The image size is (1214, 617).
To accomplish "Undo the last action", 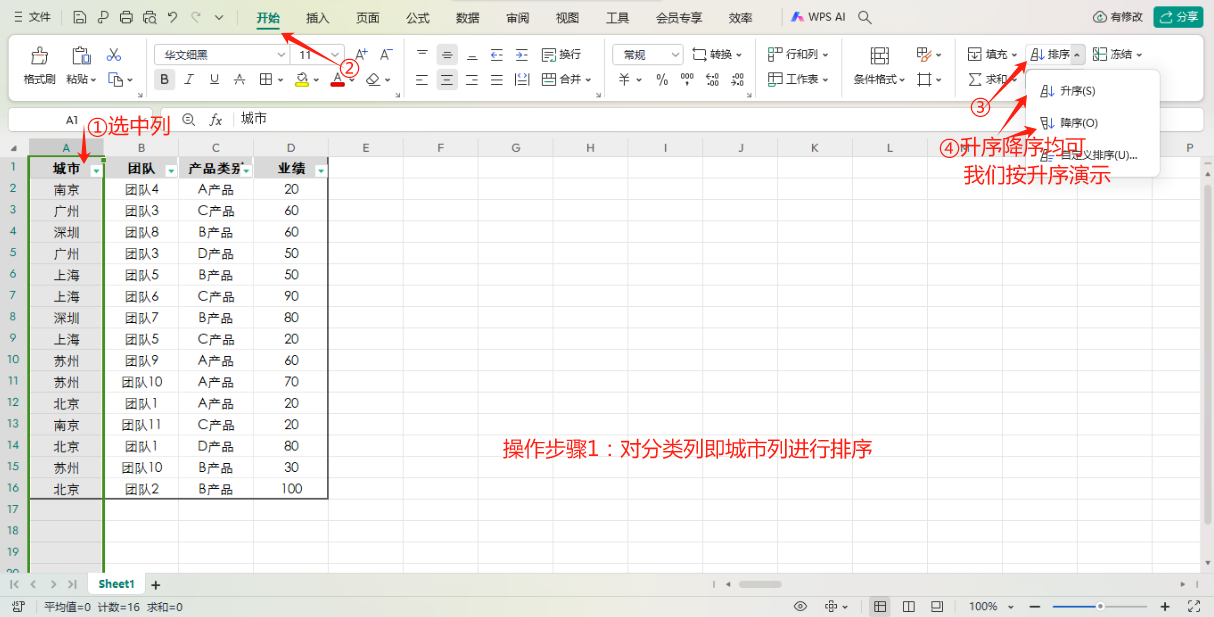I will 172,17.
